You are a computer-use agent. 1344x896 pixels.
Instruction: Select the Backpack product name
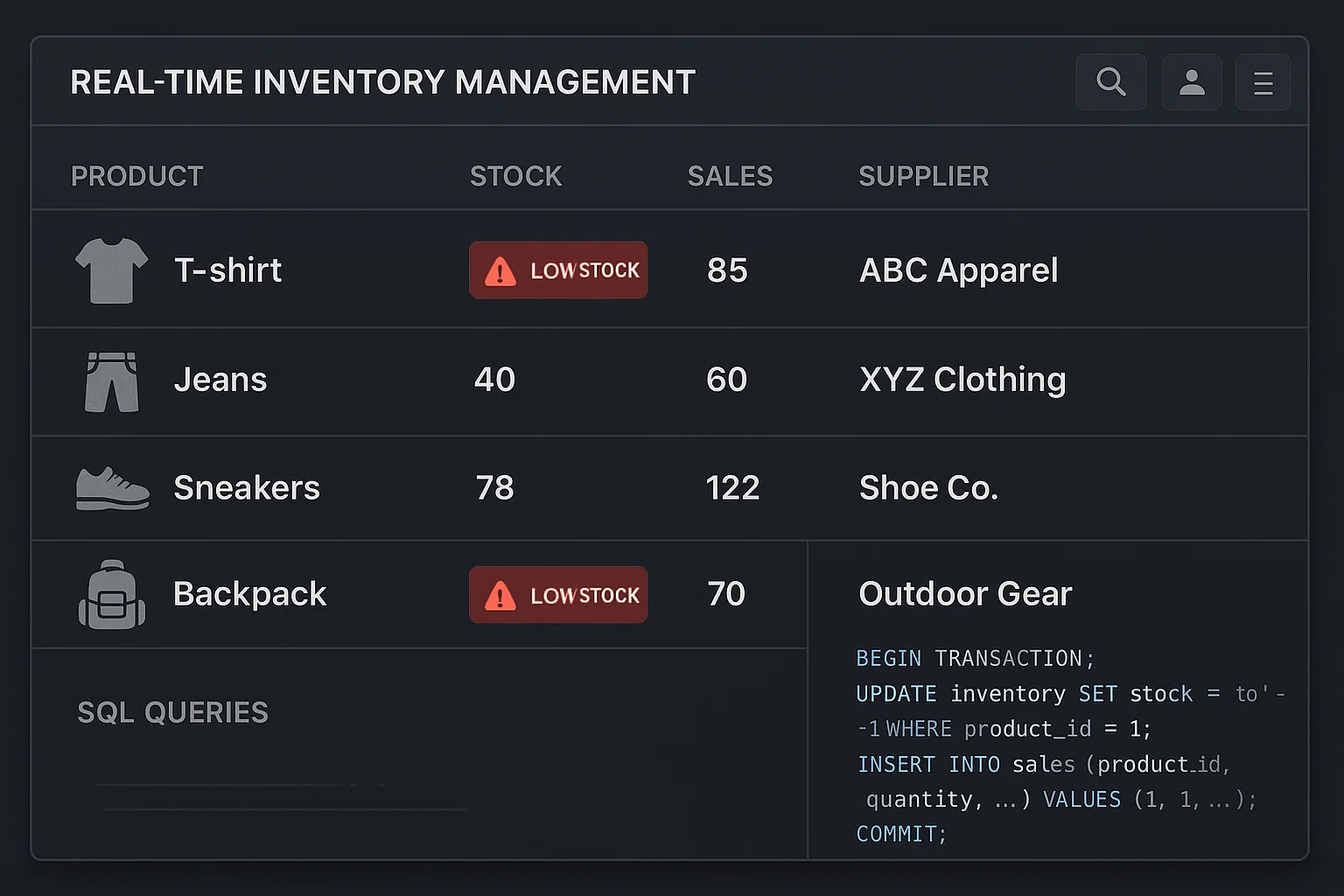click(x=250, y=594)
